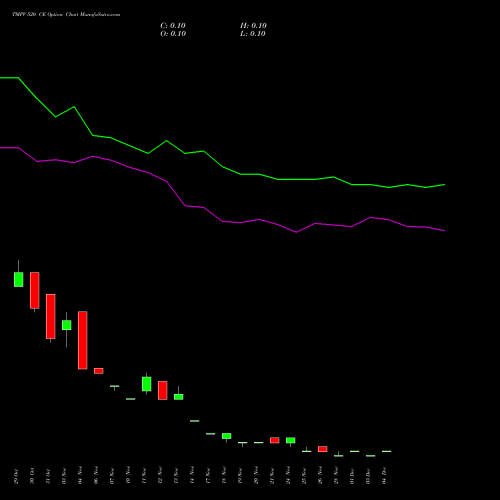Click the open value 'O: 0.10'
The width and height of the screenshot is (500, 500).
[x=173, y=34]
